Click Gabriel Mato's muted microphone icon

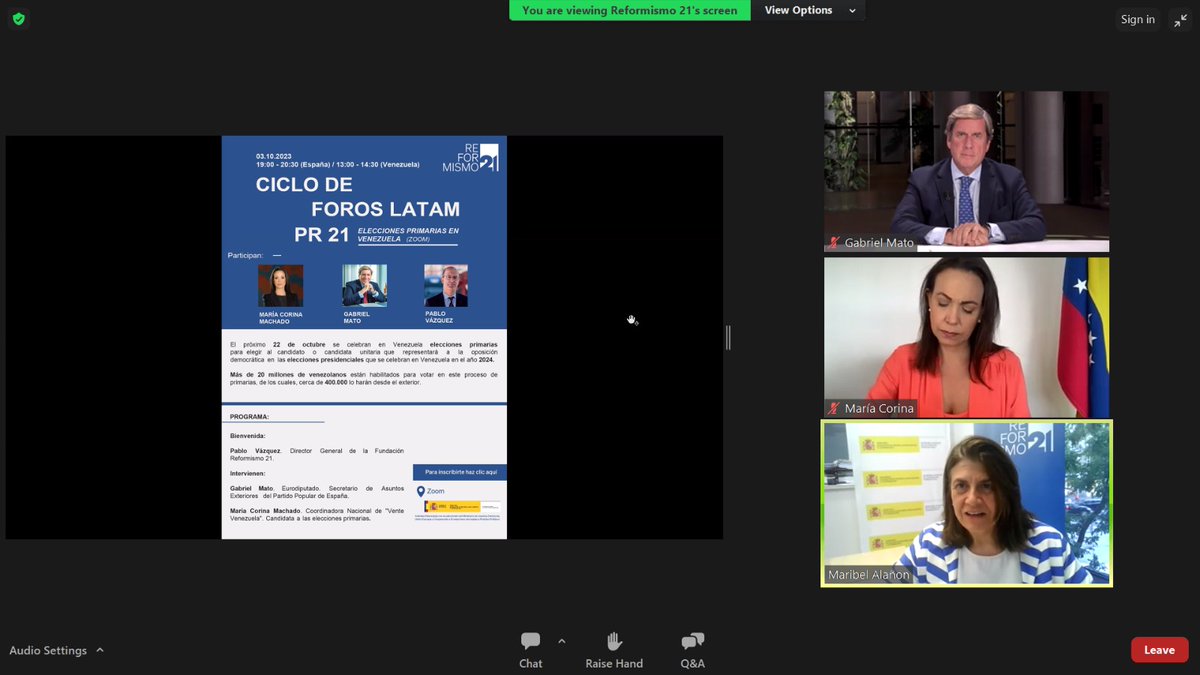click(x=833, y=243)
